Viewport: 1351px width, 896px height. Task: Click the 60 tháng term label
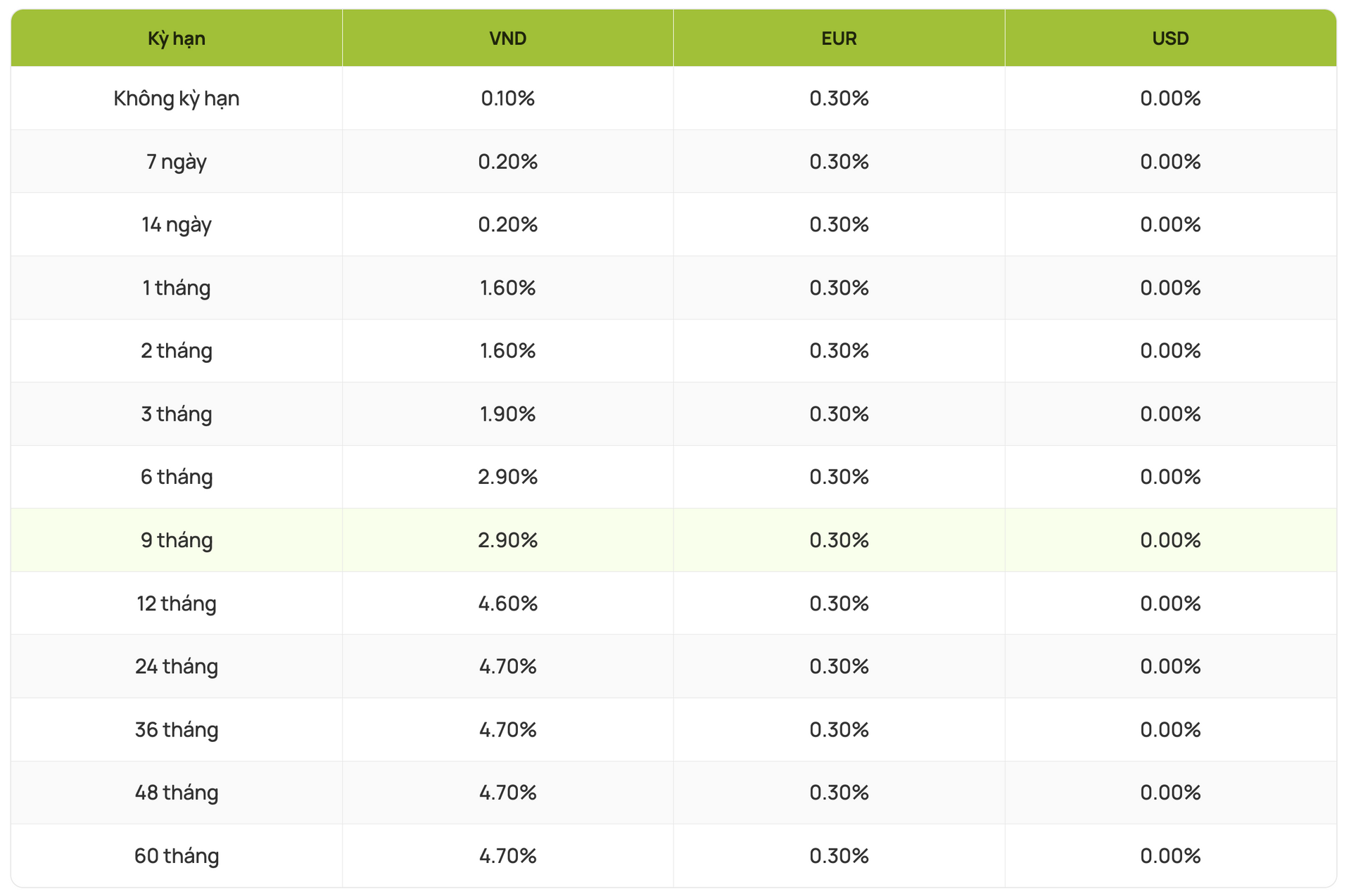(x=177, y=856)
